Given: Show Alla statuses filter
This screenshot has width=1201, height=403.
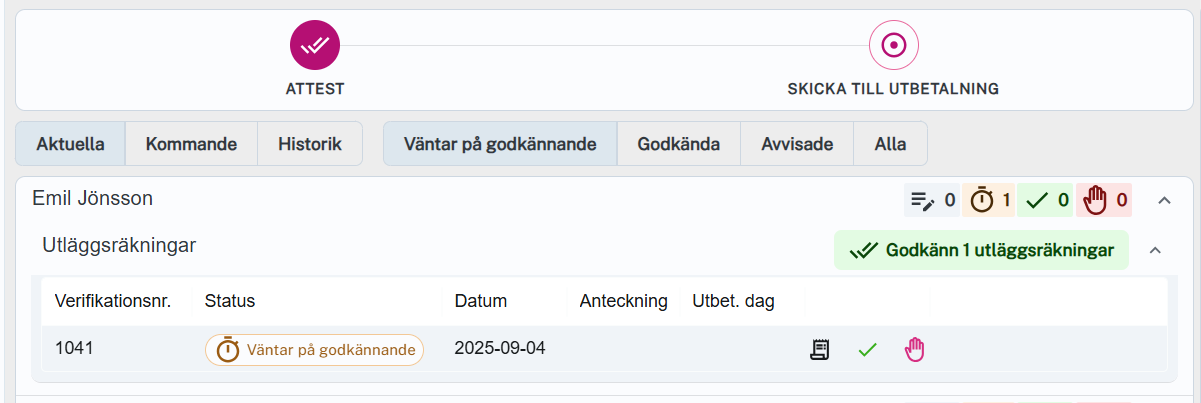Looking at the screenshot, I should (x=890, y=144).
